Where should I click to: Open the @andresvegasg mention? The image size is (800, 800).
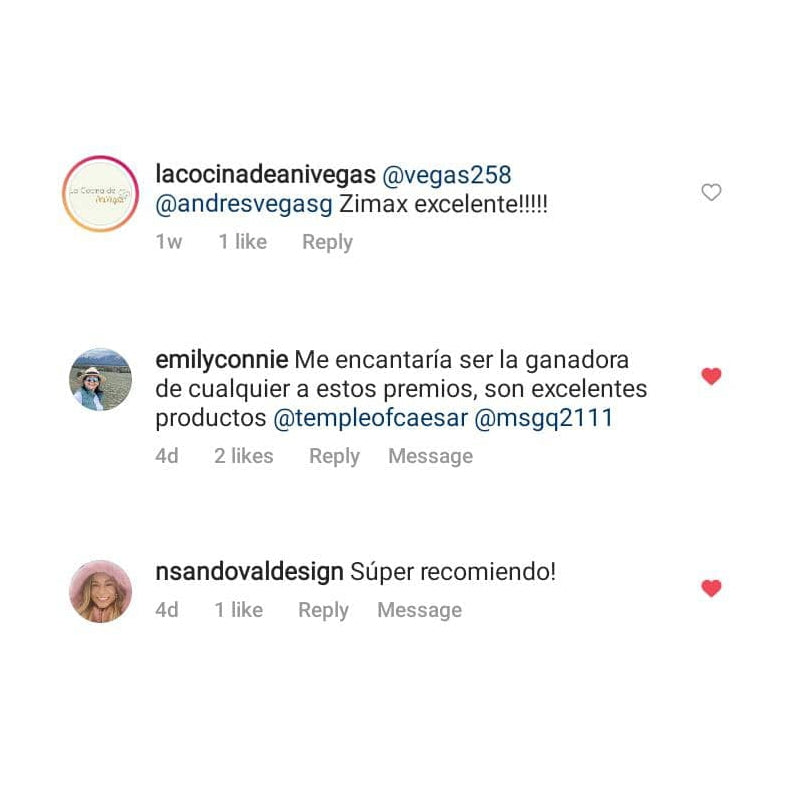point(244,205)
